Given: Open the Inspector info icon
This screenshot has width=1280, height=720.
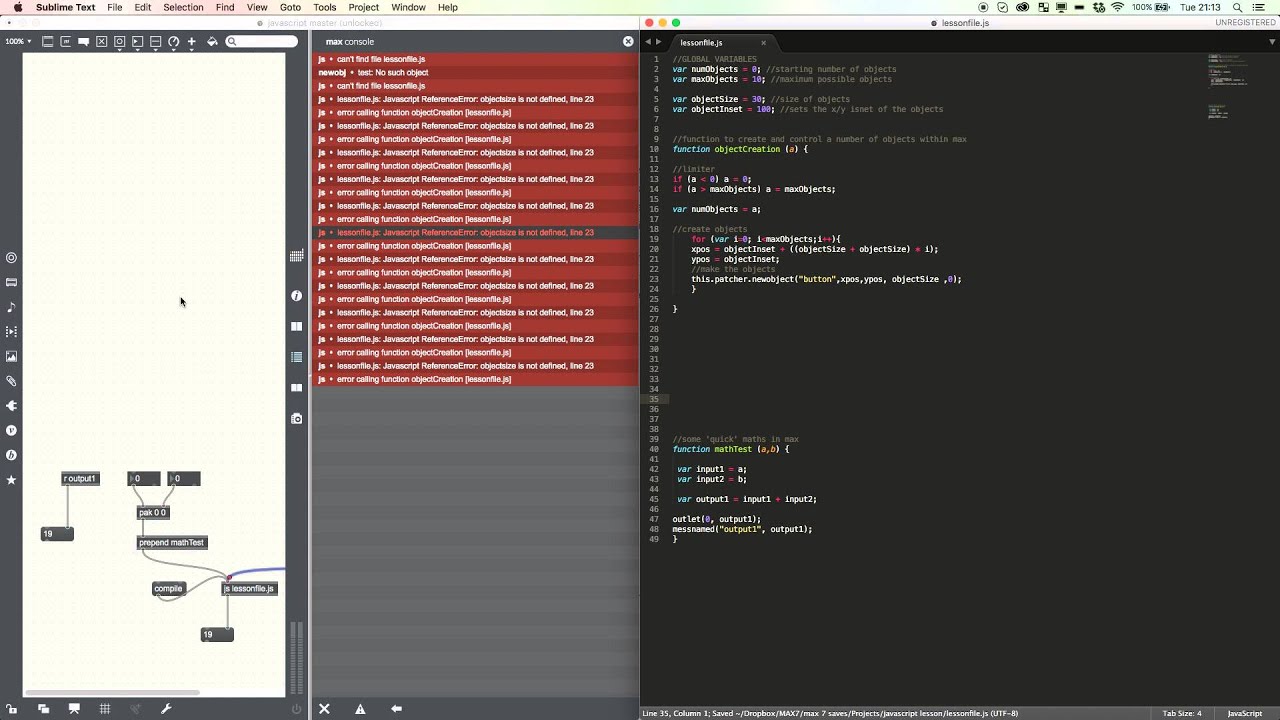Looking at the screenshot, I should pyautogui.click(x=297, y=296).
